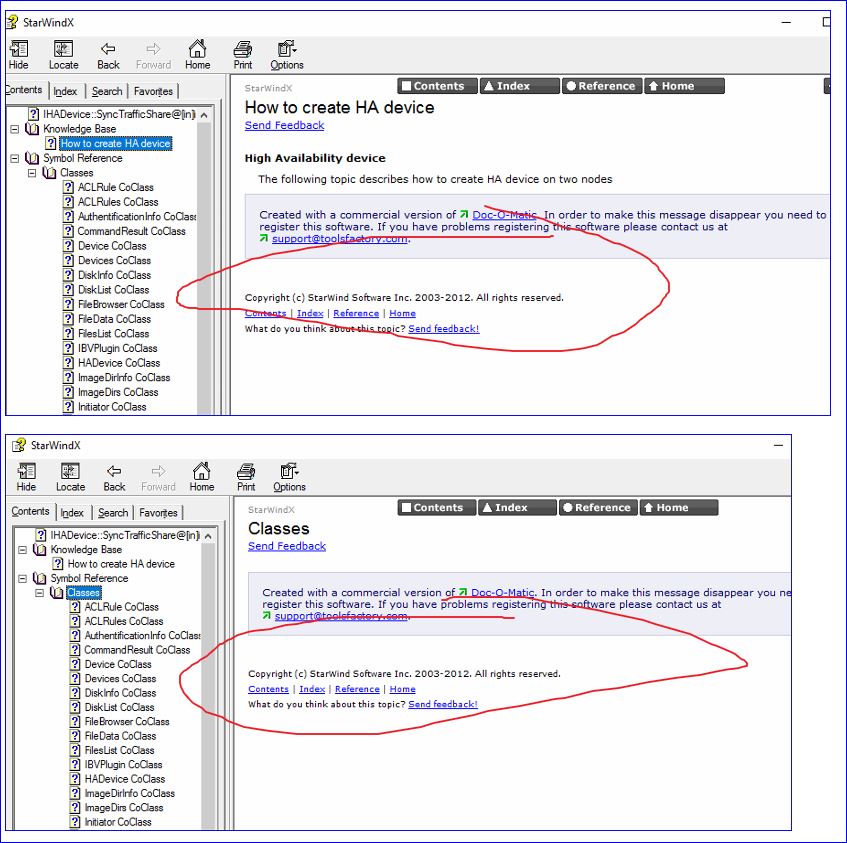Click tree scroll-up arrow in bottom window
This screenshot has height=843, width=847.
click(208, 536)
